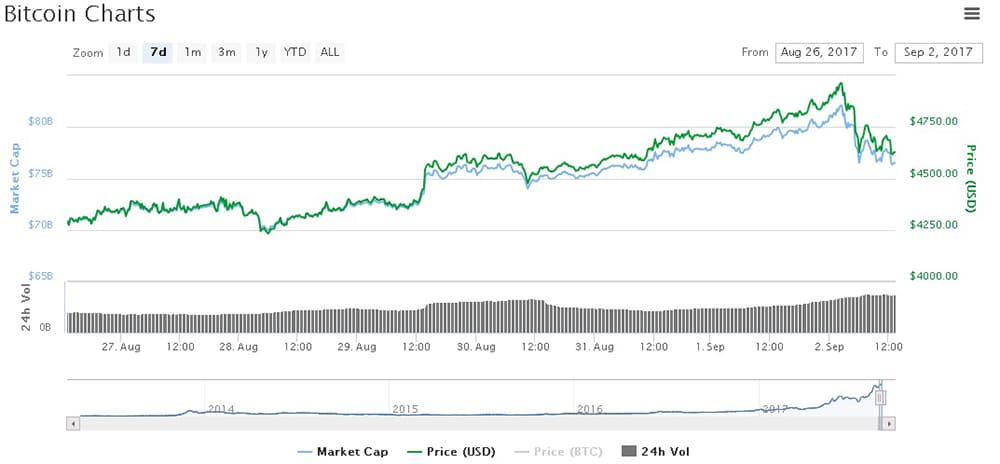Image resolution: width=1000 pixels, height=464 pixels.
Task: Click the 24h Vol legend swatch
Action: 629,452
